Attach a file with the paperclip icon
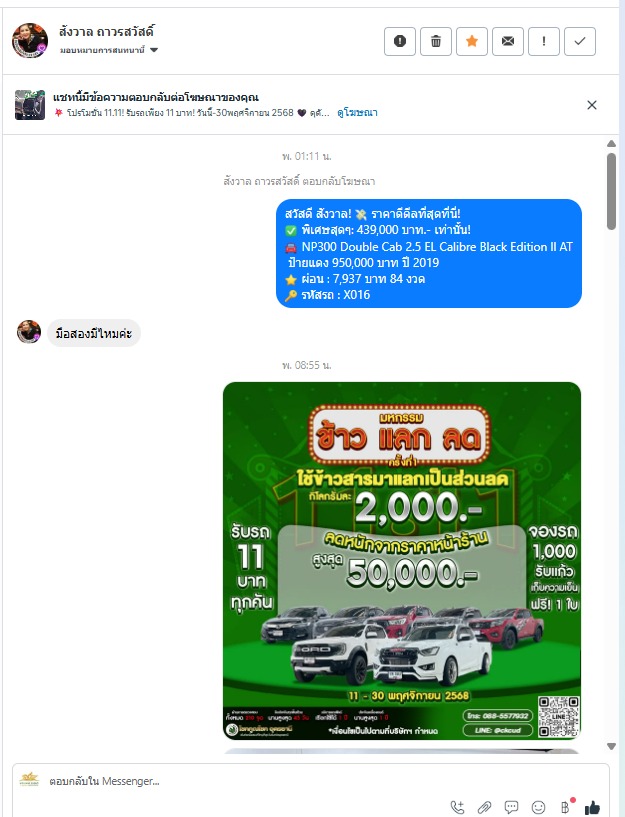 click(x=484, y=807)
